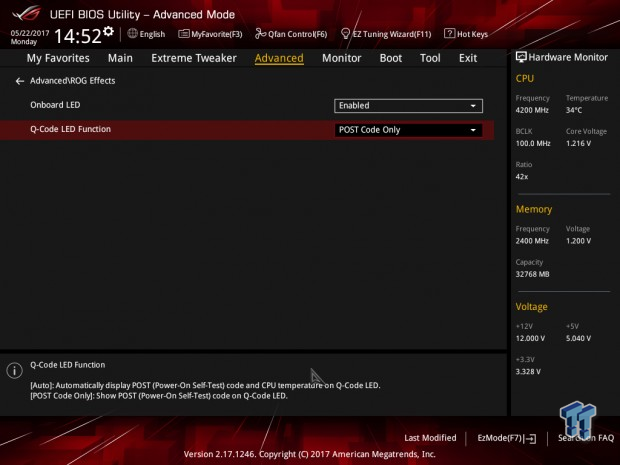The image size is (620, 465).
Task: Click the back arrow to leave ROG Effects
Action: tap(19, 81)
